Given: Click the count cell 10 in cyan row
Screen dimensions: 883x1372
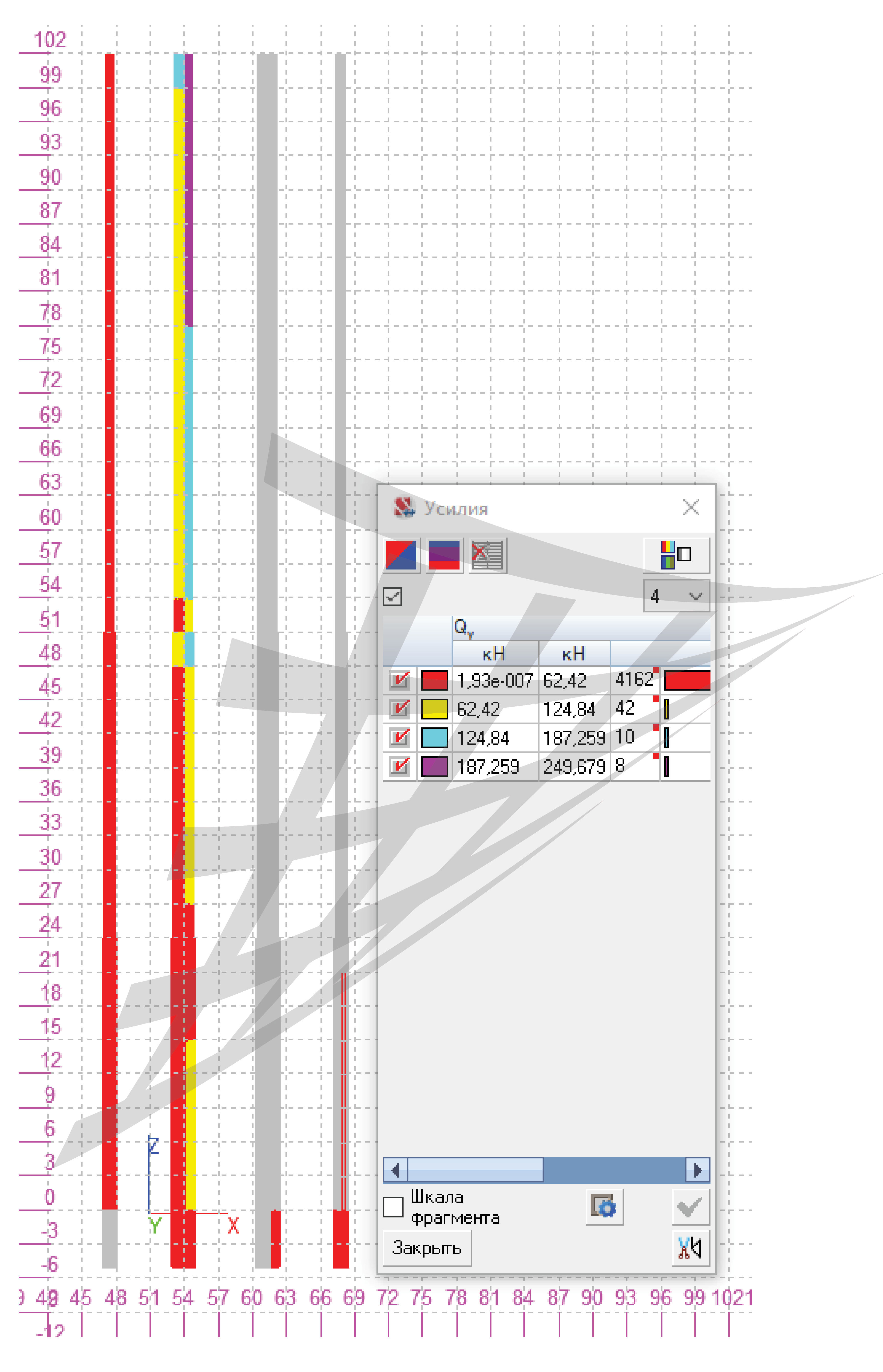Looking at the screenshot, I should [635, 738].
